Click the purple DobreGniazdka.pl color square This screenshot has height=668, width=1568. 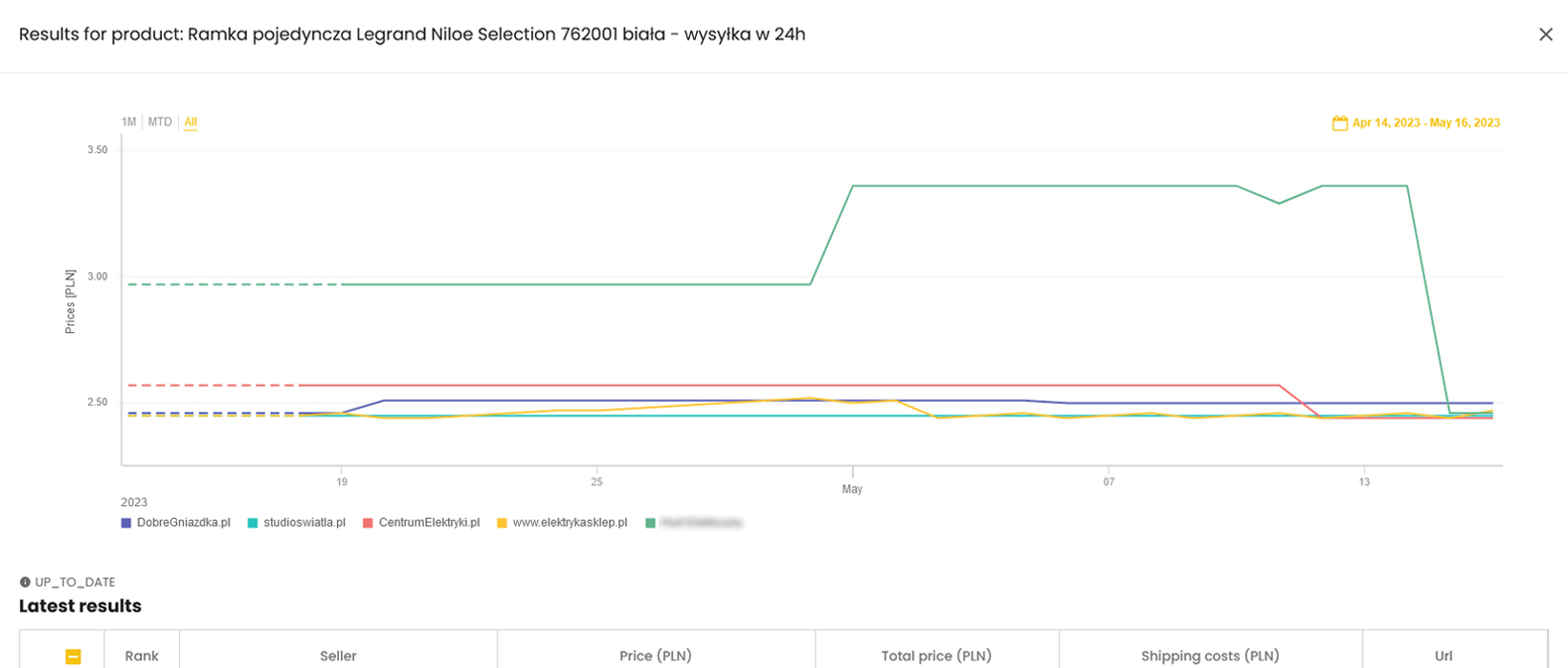[x=126, y=523]
